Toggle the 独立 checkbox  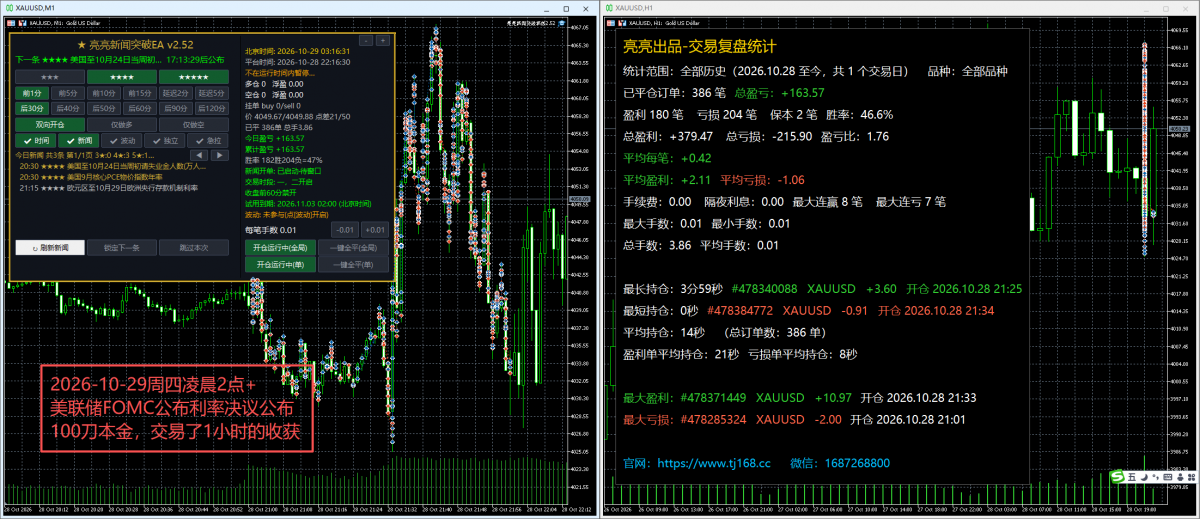165,140
